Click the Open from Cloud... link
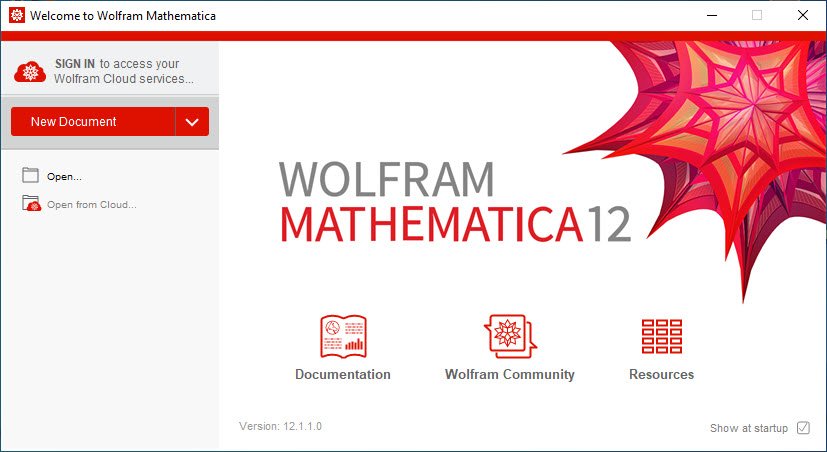The image size is (827, 452). [92, 205]
